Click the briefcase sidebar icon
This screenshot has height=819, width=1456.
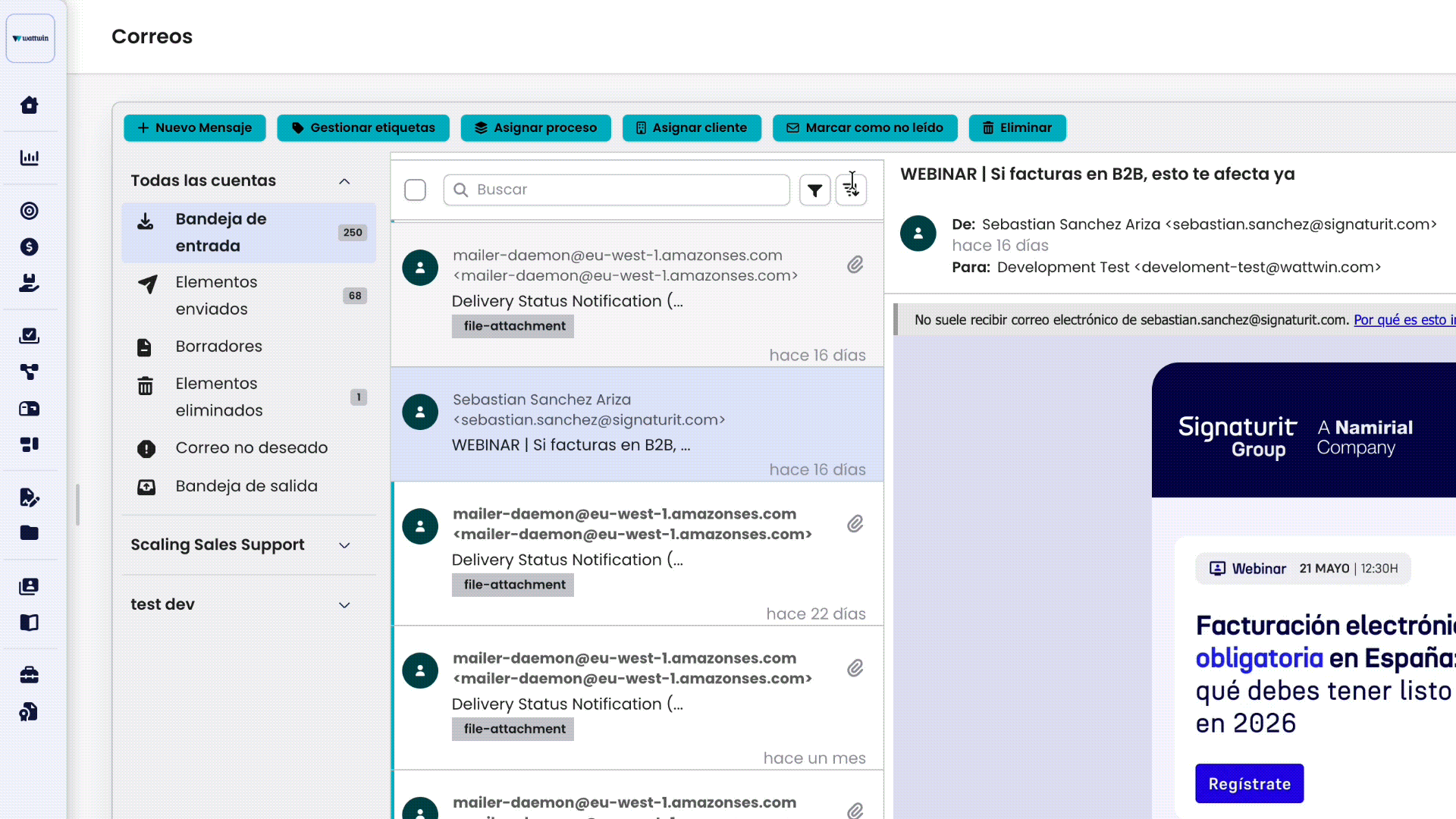tap(30, 675)
